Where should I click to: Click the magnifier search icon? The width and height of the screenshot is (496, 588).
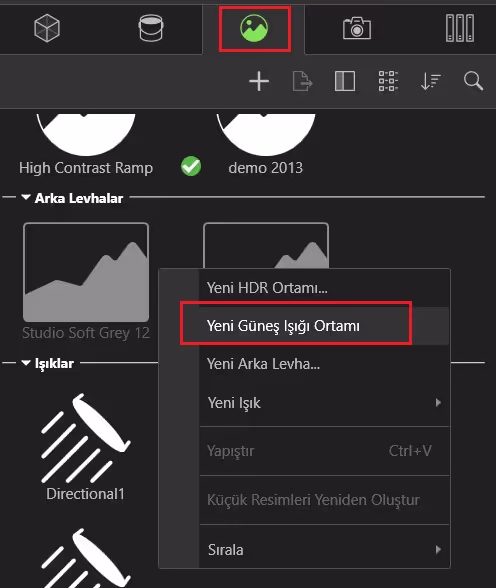[x=474, y=81]
